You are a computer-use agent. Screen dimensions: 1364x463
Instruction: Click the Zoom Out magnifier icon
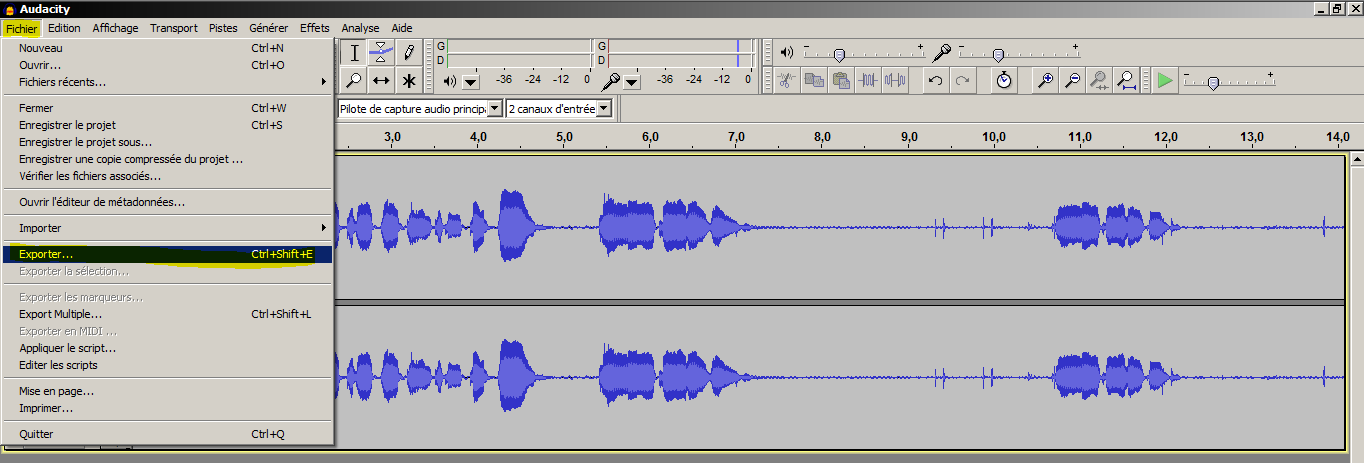click(x=1073, y=80)
